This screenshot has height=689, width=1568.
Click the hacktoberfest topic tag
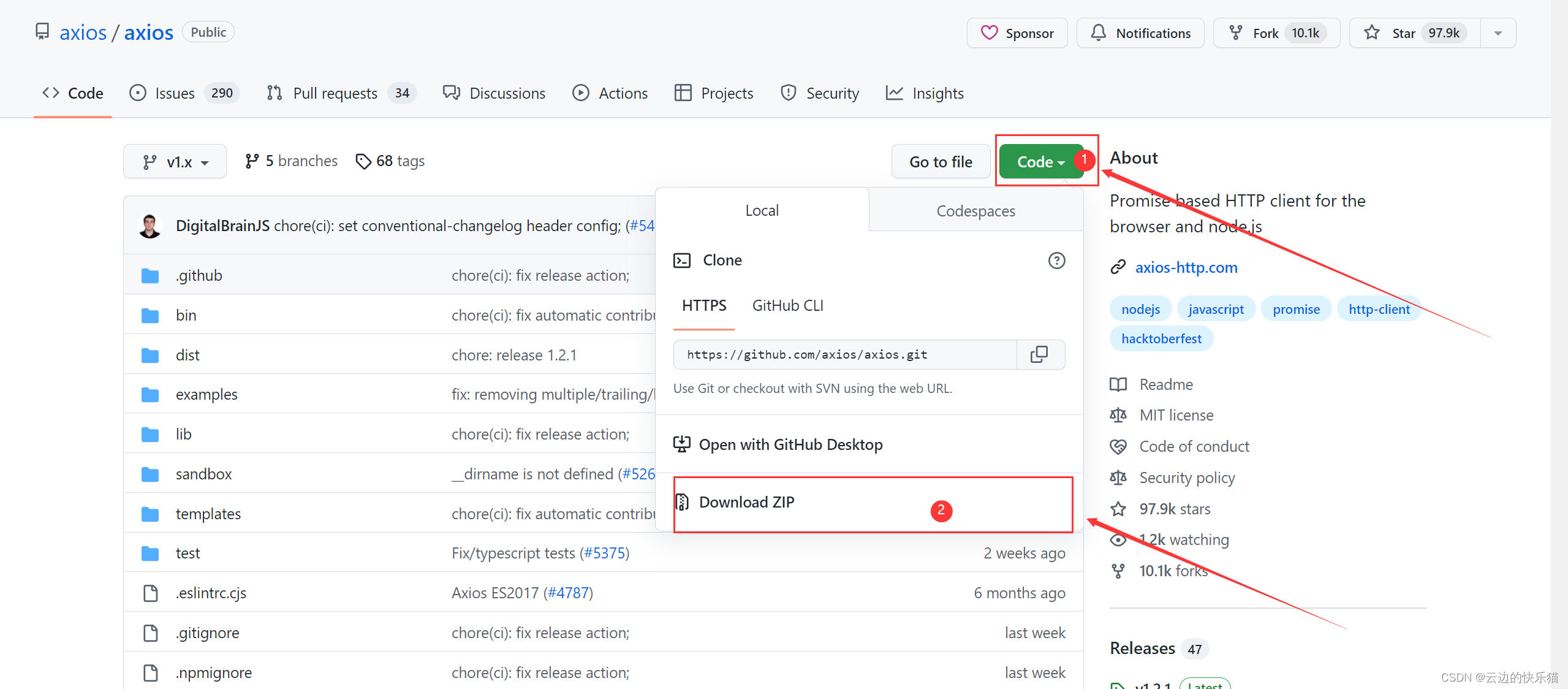[1161, 338]
